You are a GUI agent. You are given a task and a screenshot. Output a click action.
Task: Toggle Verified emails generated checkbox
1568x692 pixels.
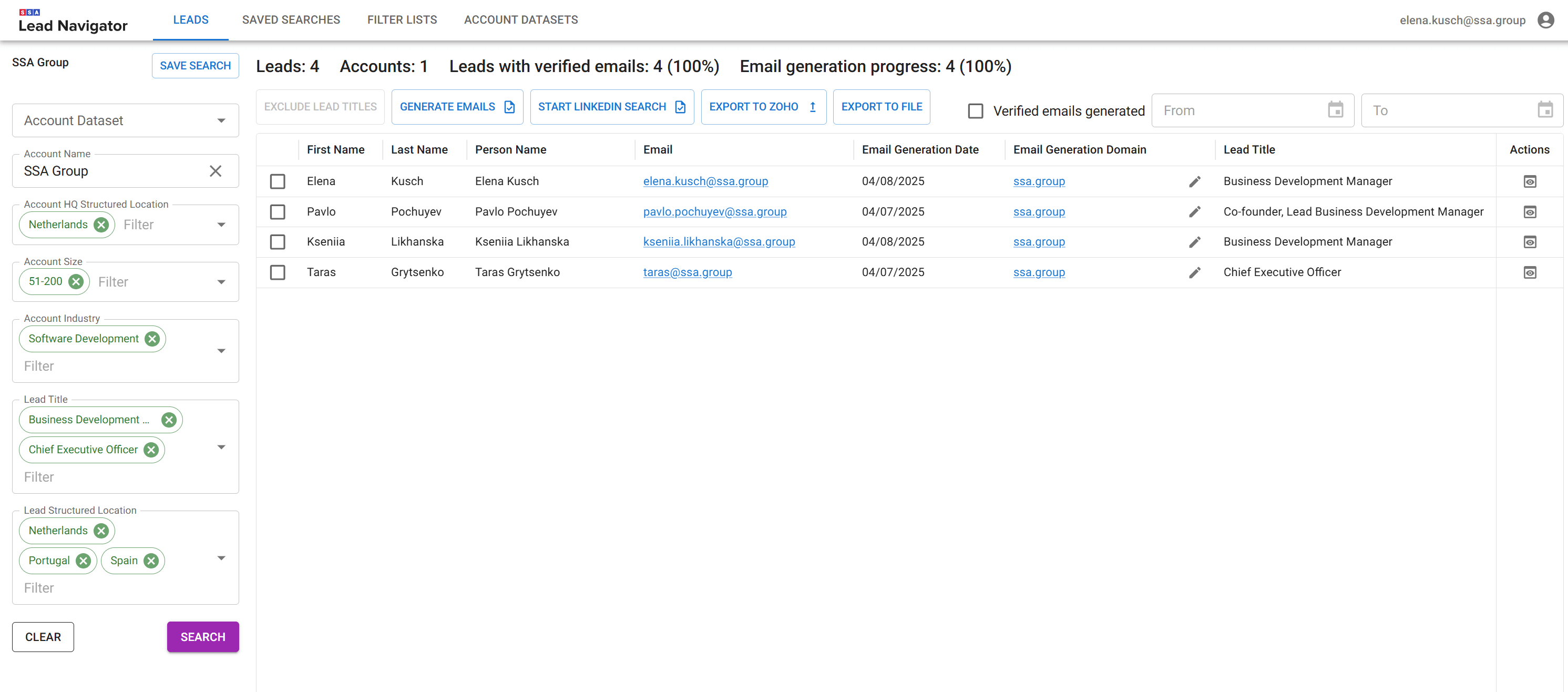[975, 111]
